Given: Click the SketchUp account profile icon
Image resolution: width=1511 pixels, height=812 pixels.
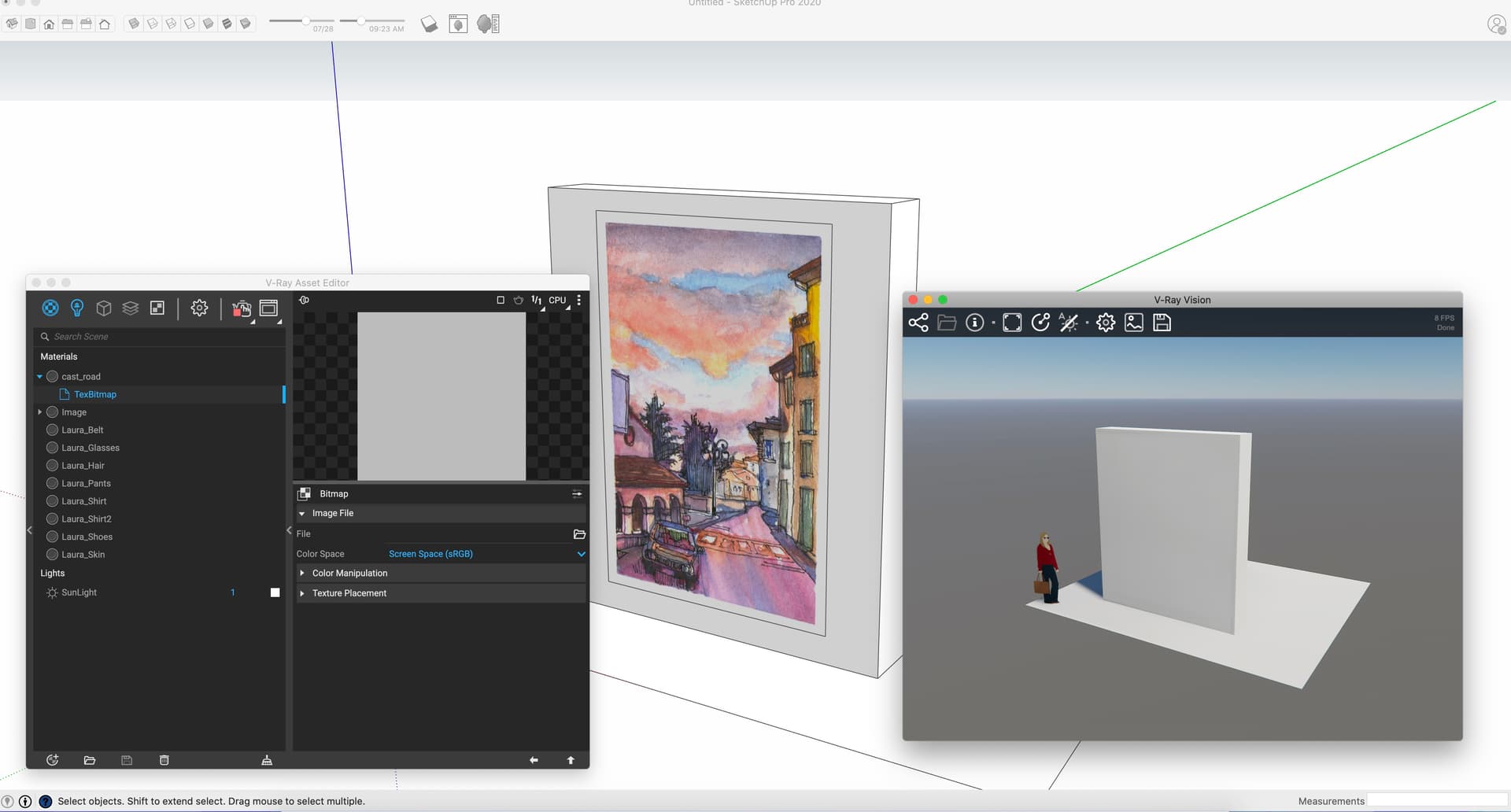Looking at the screenshot, I should point(1497,24).
